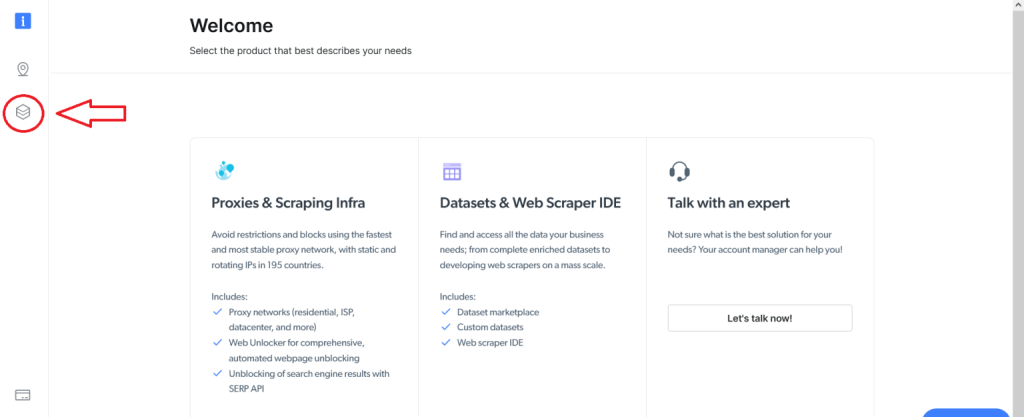Select the Talk with an expert title
The width and height of the screenshot is (1024, 417).
coord(728,203)
